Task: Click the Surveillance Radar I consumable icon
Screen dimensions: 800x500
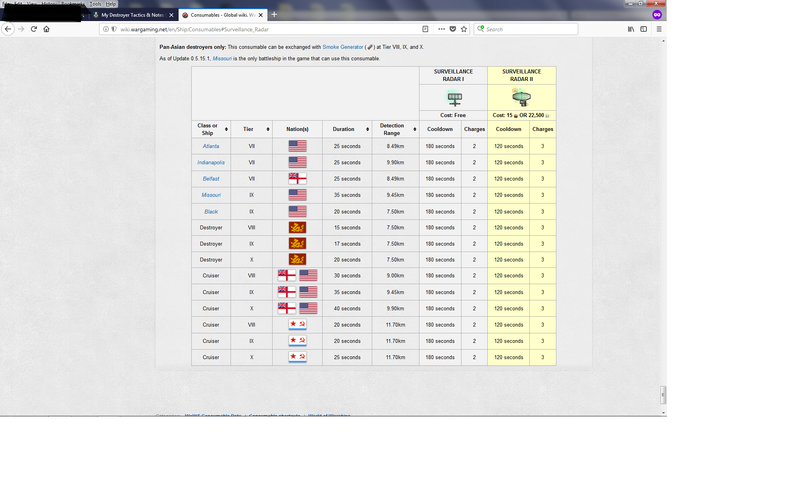Action: [455, 99]
